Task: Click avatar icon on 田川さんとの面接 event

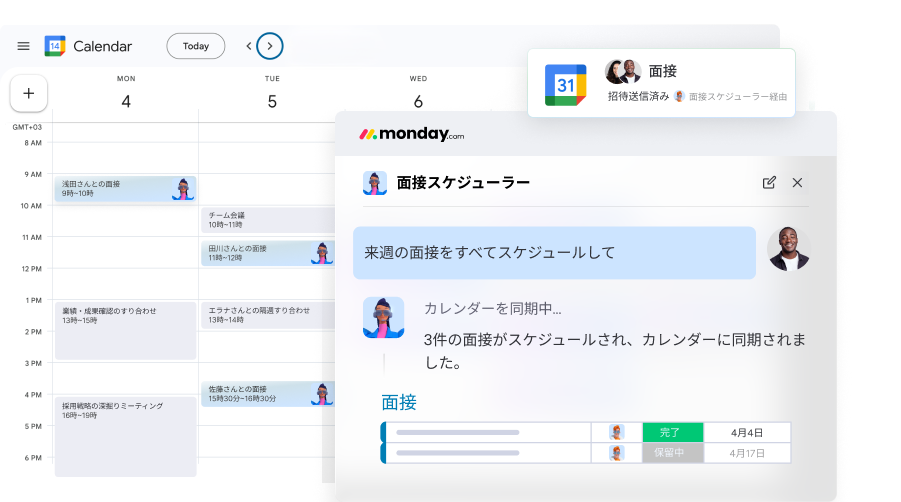Action: click(x=322, y=253)
